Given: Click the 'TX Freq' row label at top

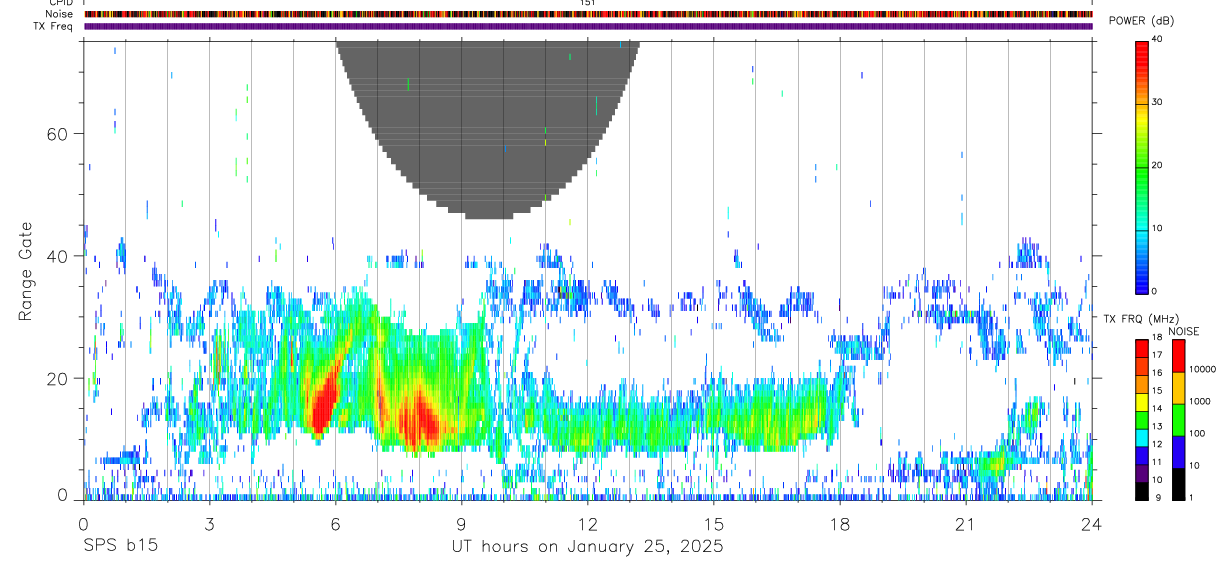Looking at the screenshot, I should point(54,26).
